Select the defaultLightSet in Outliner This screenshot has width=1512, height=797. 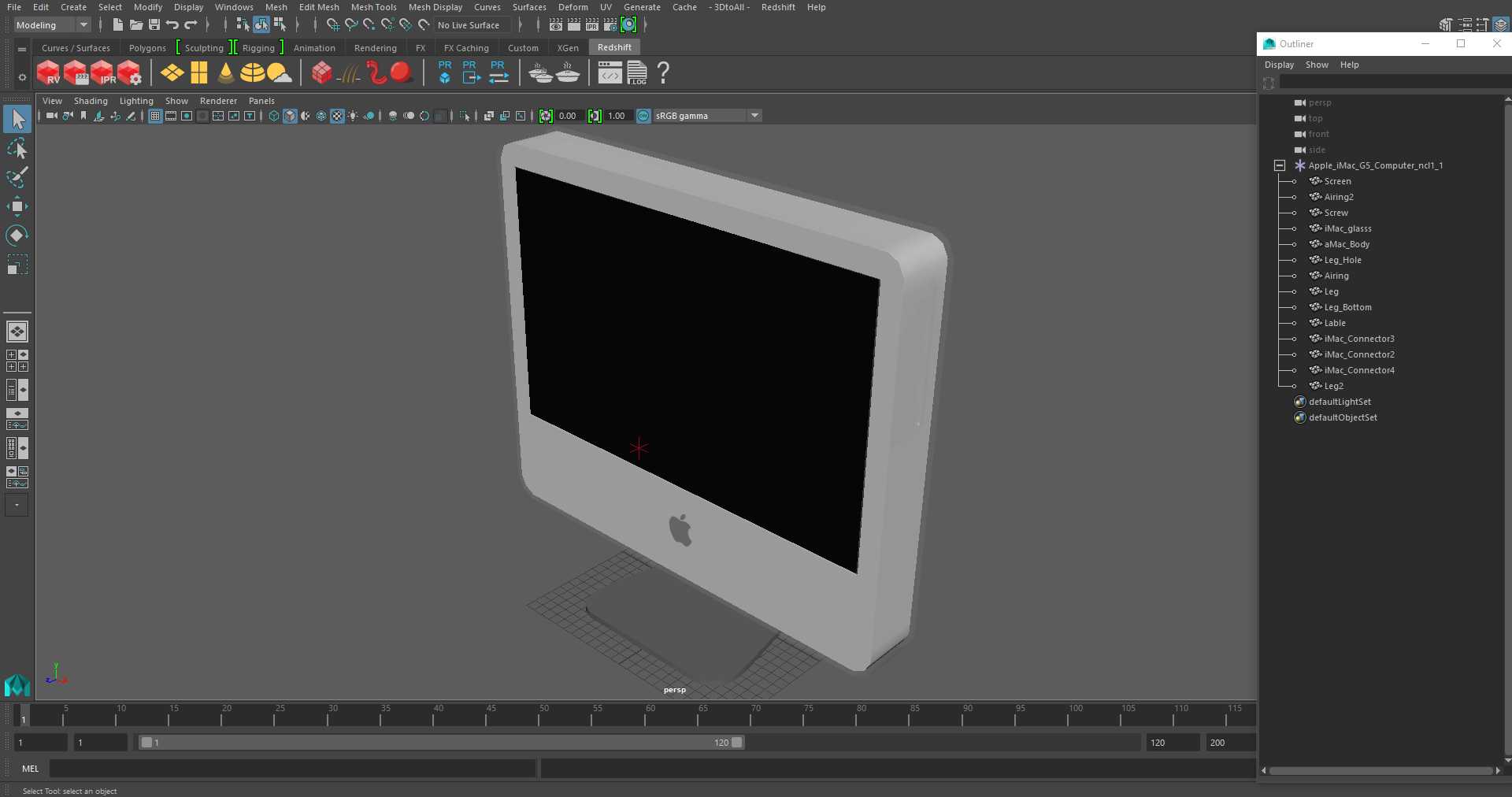(x=1340, y=402)
